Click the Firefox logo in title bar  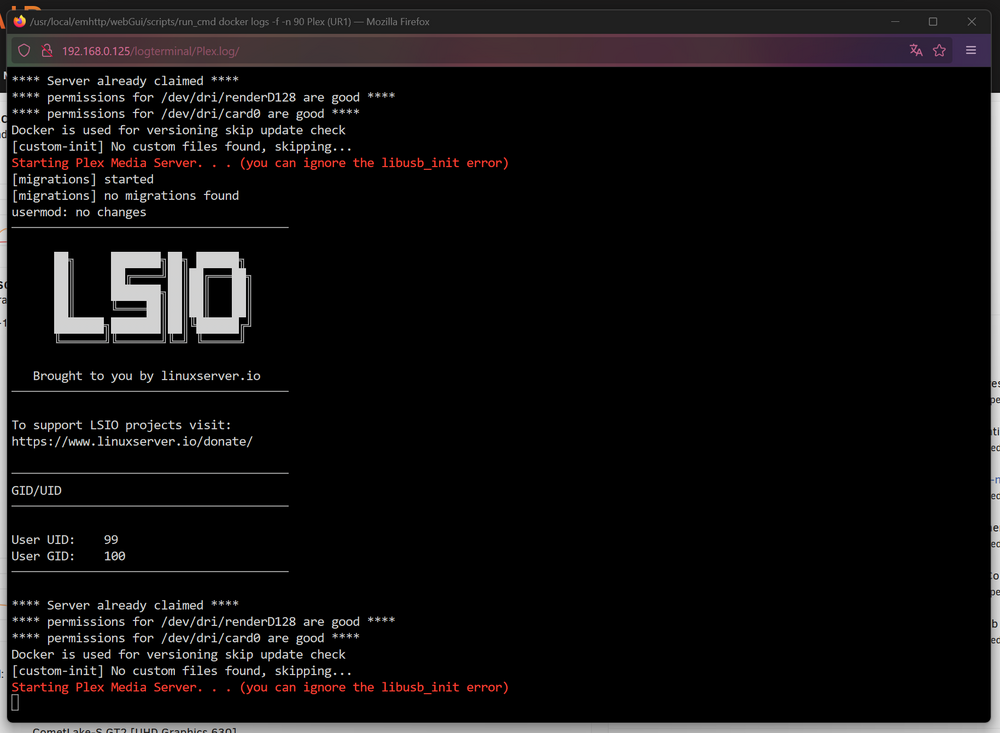pos(20,21)
